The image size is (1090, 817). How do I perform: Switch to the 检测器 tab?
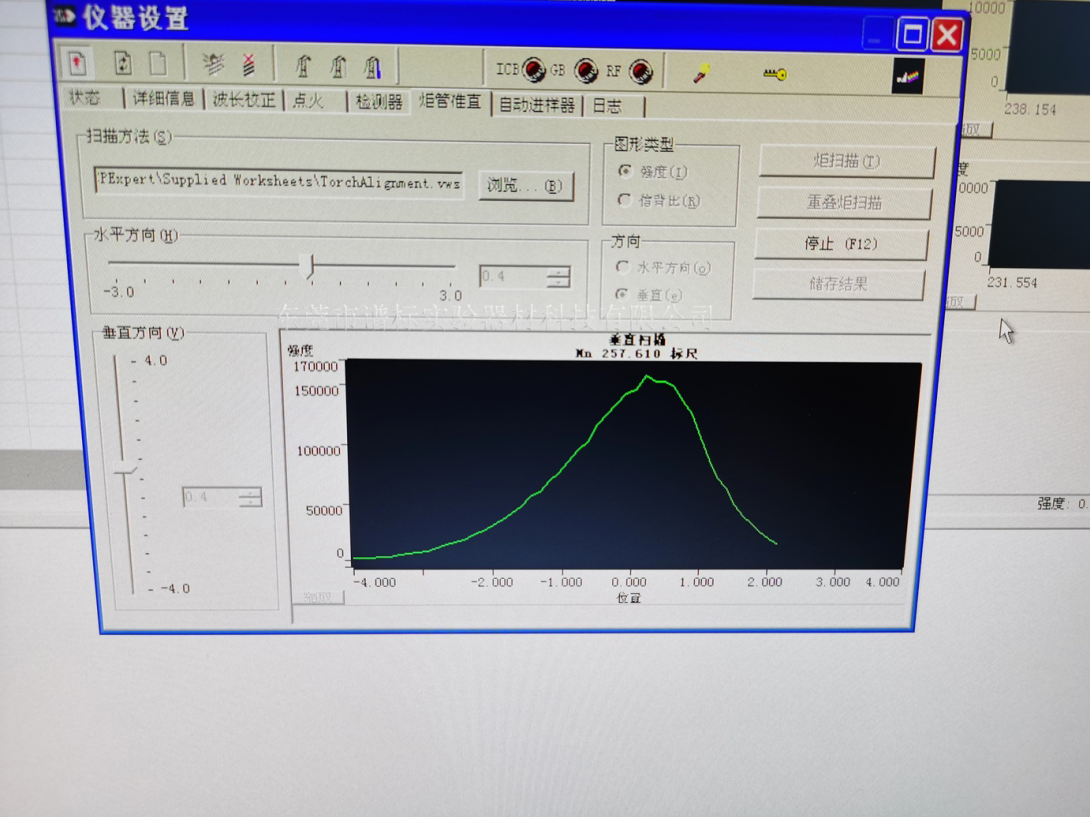point(378,102)
